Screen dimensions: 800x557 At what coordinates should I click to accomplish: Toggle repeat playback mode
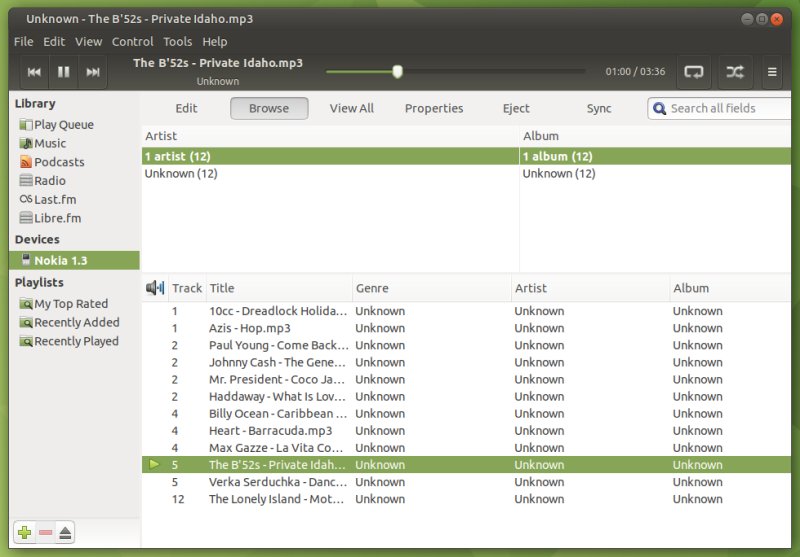[694, 72]
